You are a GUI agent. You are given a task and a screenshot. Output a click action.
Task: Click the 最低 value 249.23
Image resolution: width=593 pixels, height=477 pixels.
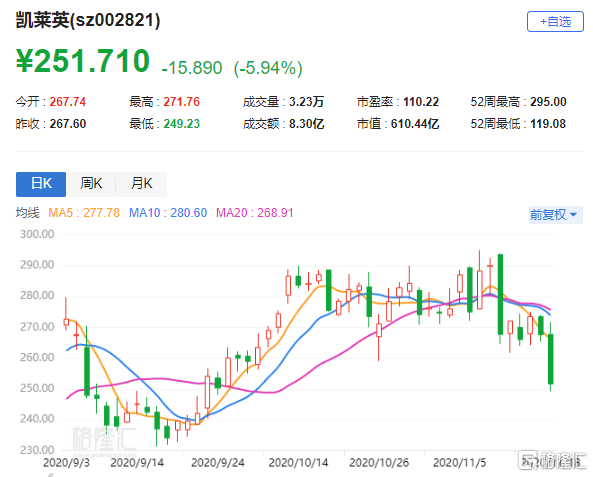pos(182,124)
